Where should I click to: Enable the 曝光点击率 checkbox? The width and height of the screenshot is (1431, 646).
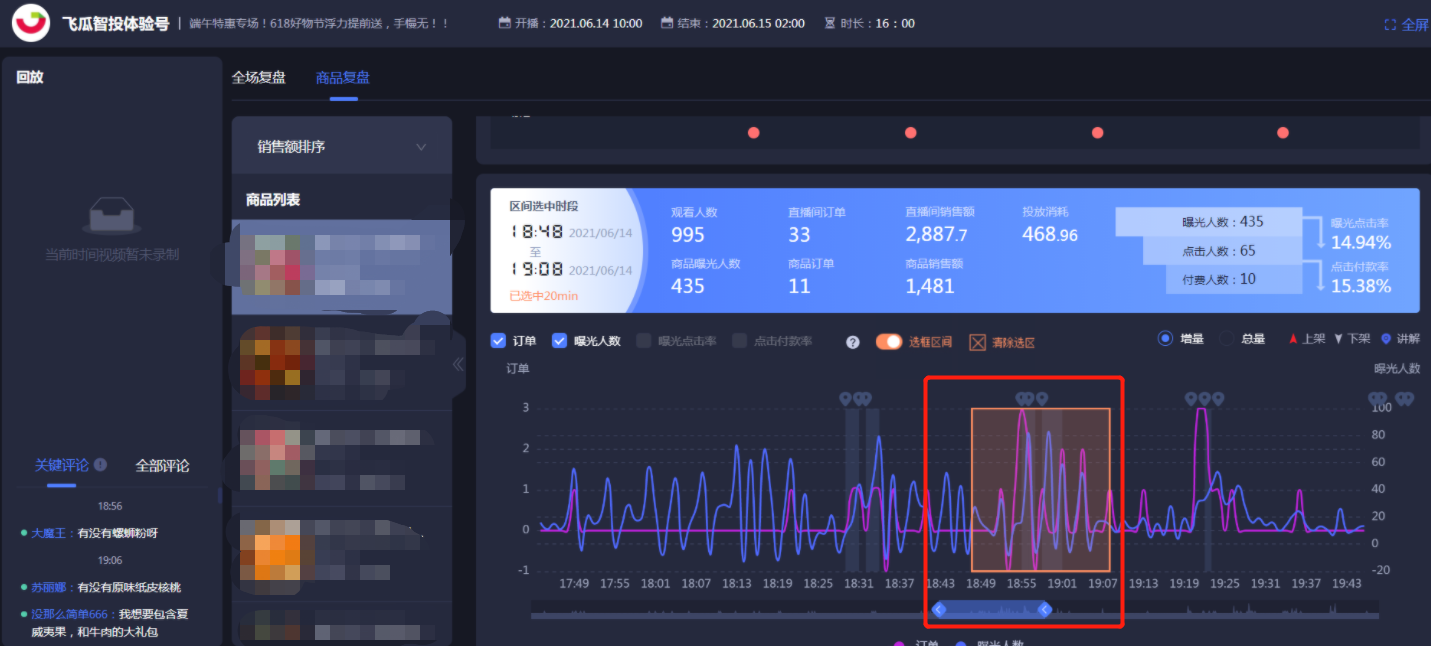(644, 341)
